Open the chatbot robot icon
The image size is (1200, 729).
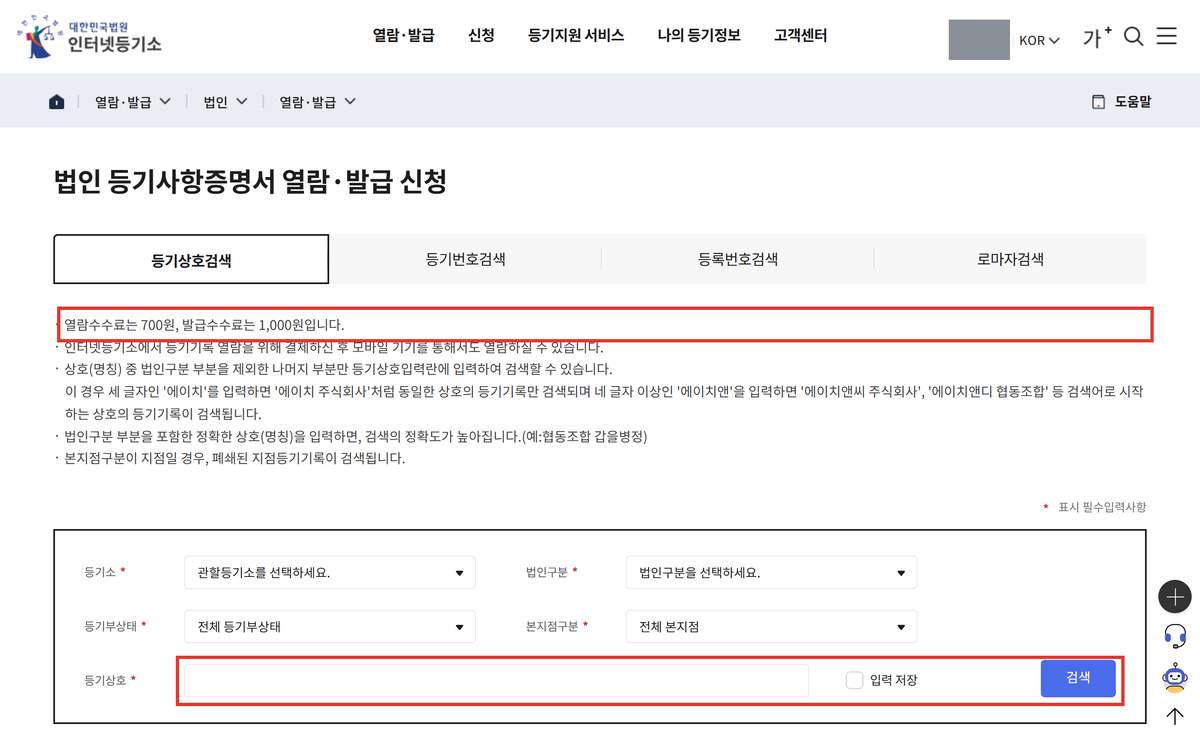(x=1175, y=677)
